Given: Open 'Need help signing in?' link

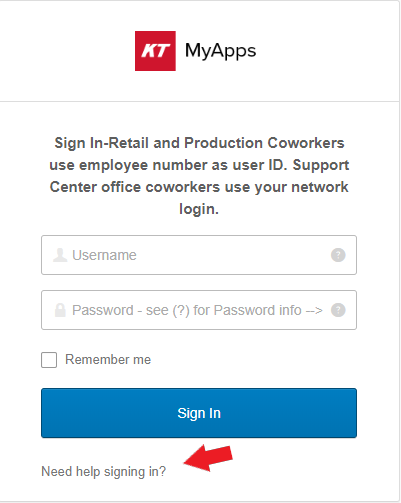Looking at the screenshot, I should (x=103, y=472).
